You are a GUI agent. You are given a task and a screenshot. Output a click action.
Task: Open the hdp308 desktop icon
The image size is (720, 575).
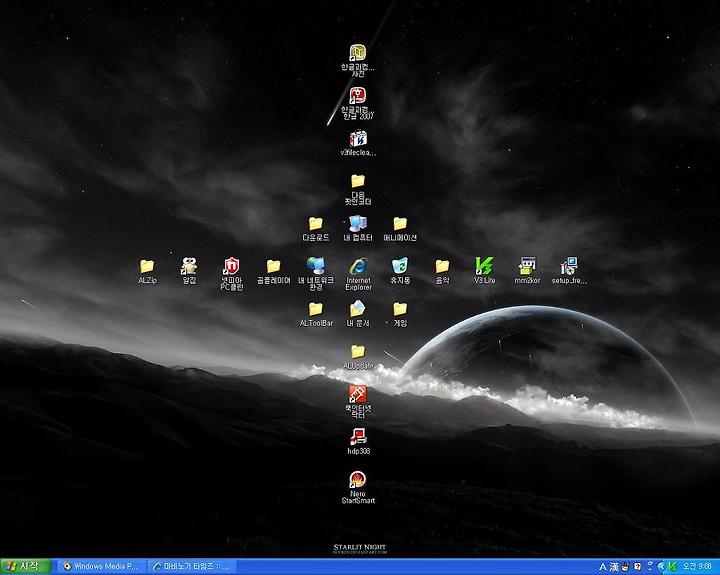pos(358,441)
